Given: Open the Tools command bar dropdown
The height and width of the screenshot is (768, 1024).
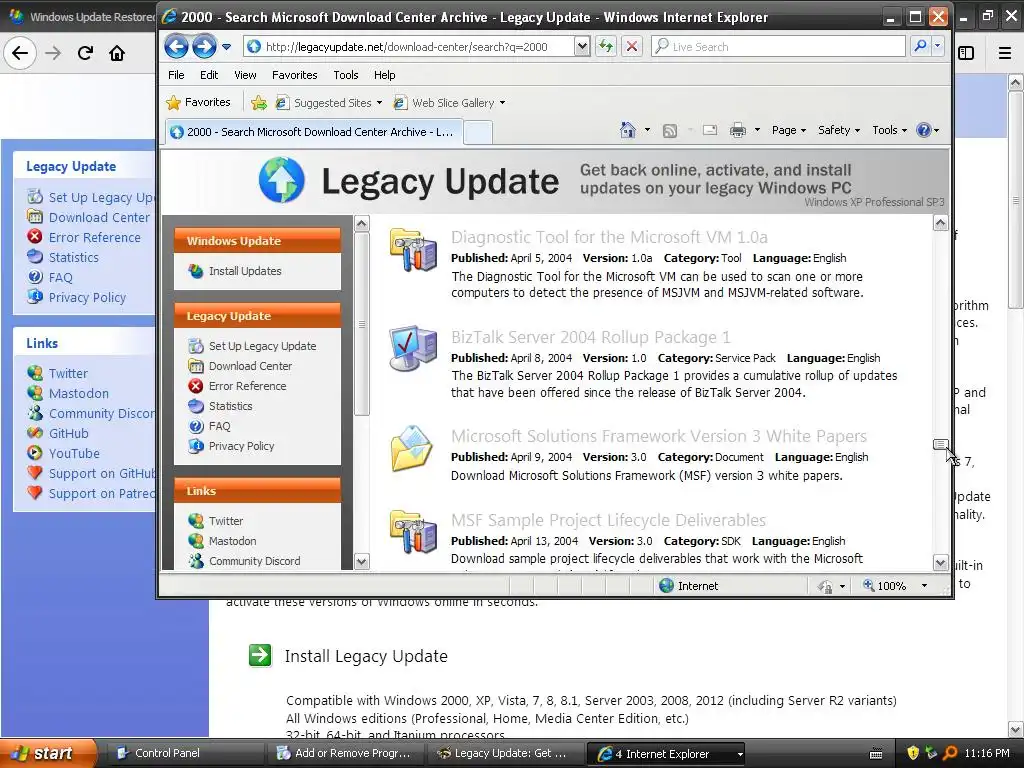Looking at the screenshot, I should coord(889,130).
